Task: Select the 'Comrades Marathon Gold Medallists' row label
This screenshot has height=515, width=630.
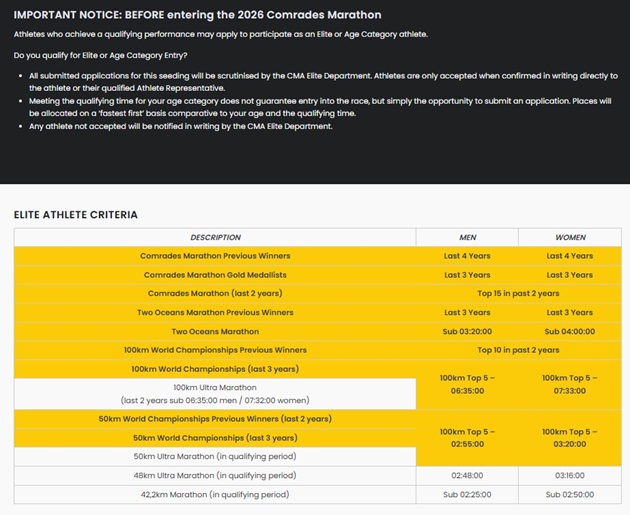Action: 215,275
